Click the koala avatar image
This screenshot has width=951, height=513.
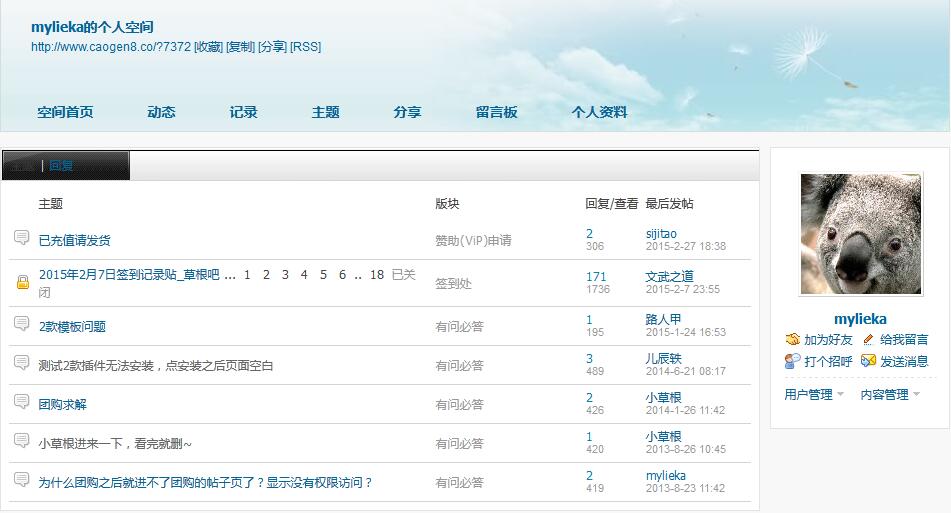pos(860,234)
